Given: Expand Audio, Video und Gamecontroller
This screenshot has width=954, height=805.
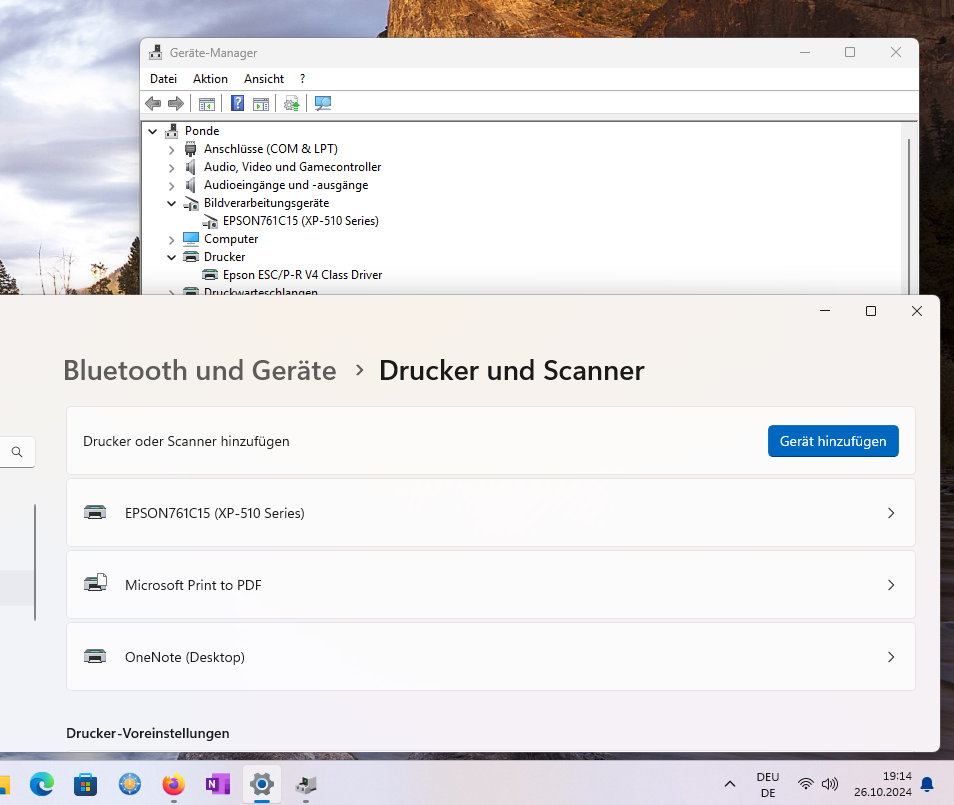Looking at the screenshot, I should click(x=172, y=168).
